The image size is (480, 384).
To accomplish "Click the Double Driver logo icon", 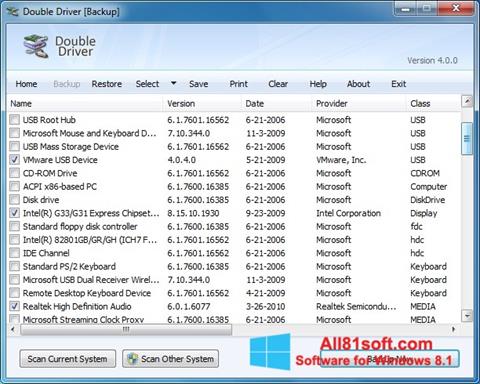I will pyautogui.click(x=35, y=46).
